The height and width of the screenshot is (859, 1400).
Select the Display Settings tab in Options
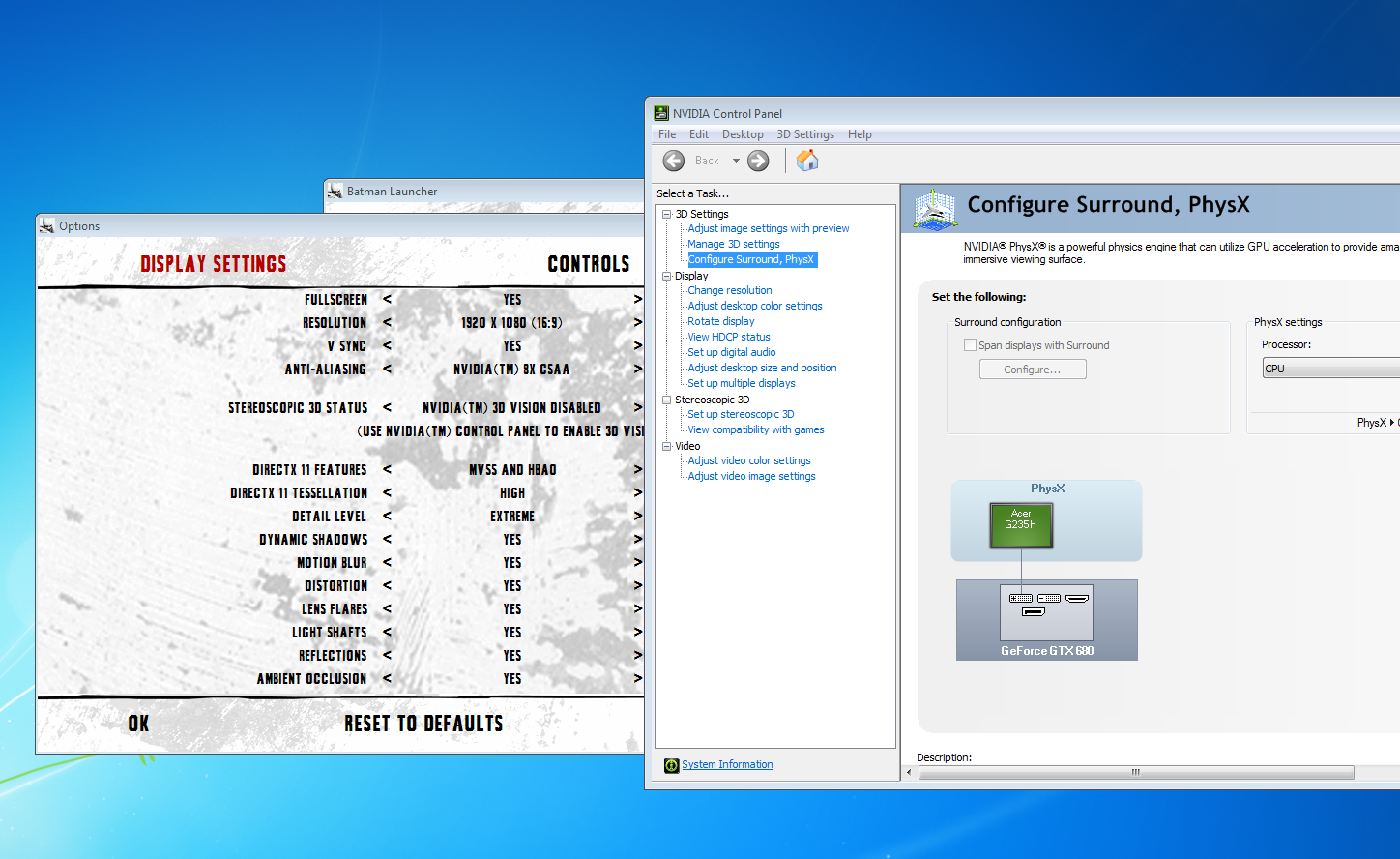(214, 264)
